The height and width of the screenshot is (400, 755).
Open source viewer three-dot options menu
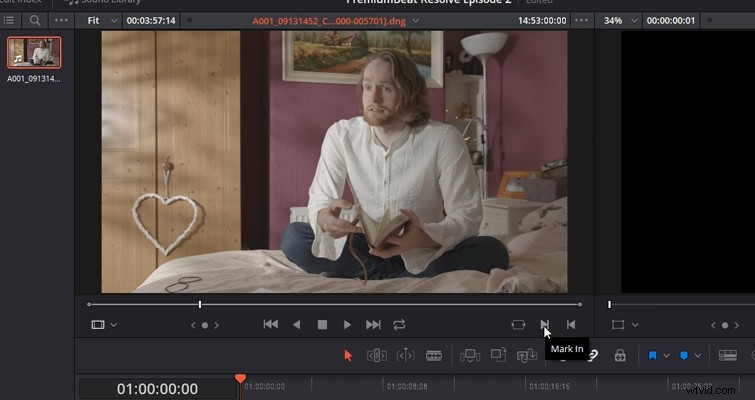(x=581, y=21)
